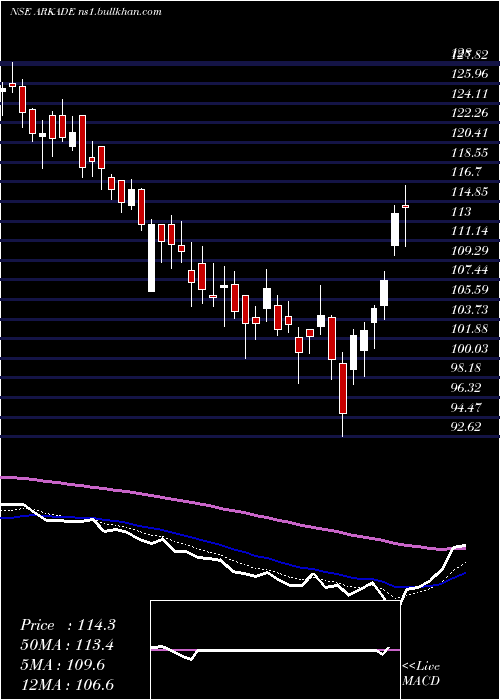Select the 116.7 price axis label

(x=467, y=172)
